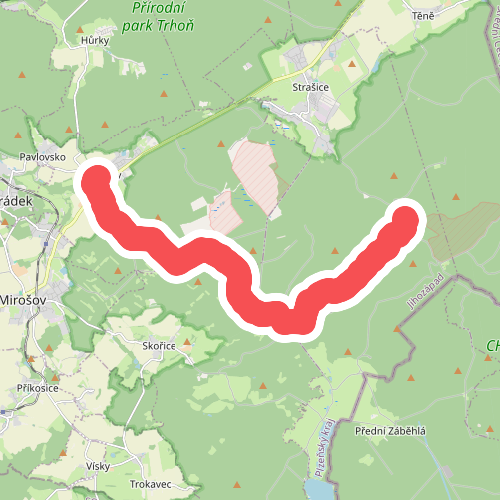
Task: Click the peak triangle at bottom near Trokavec
Action: click(x=237, y=485)
